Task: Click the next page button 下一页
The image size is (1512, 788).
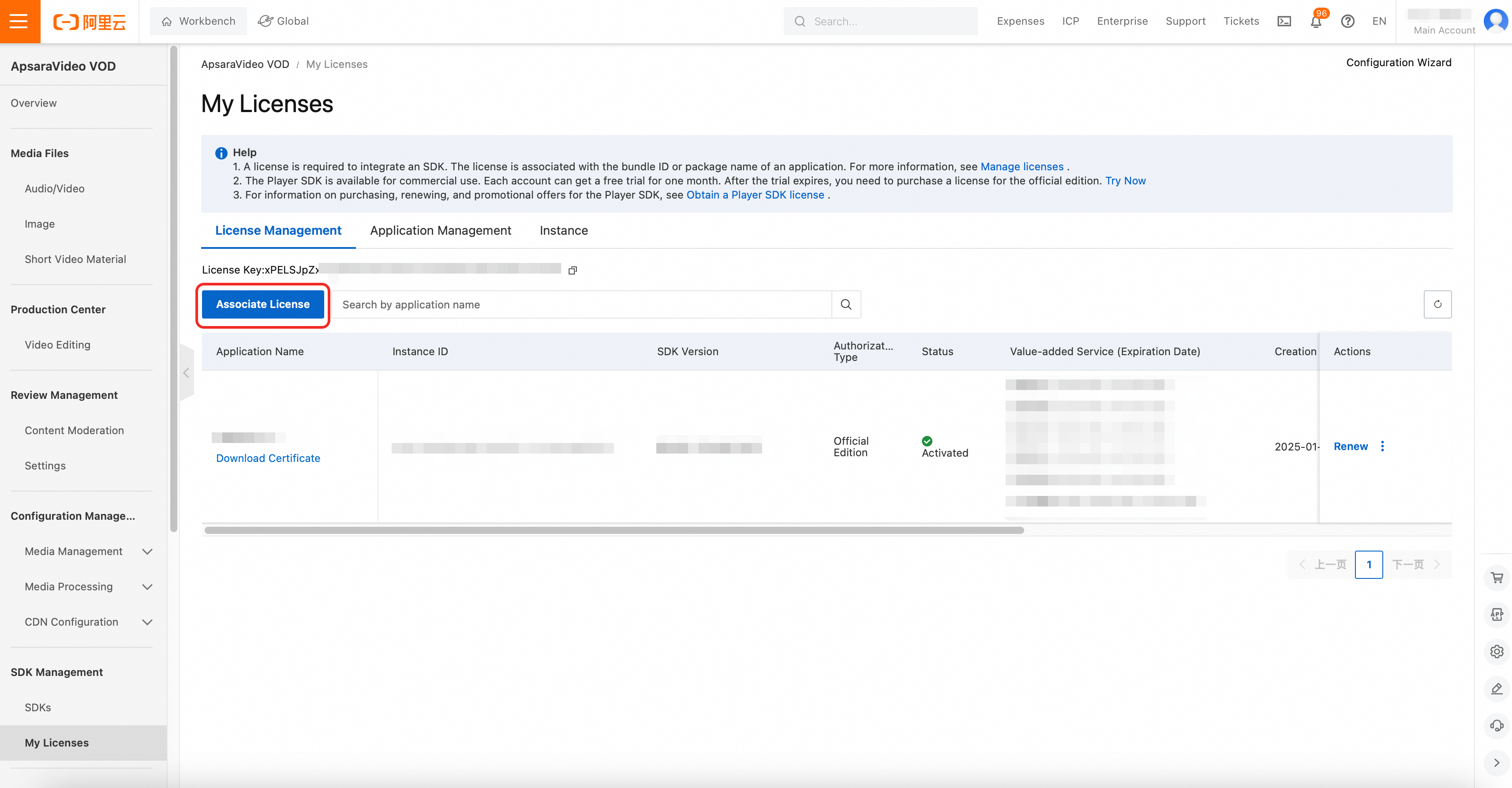Action: [1416, 565]
